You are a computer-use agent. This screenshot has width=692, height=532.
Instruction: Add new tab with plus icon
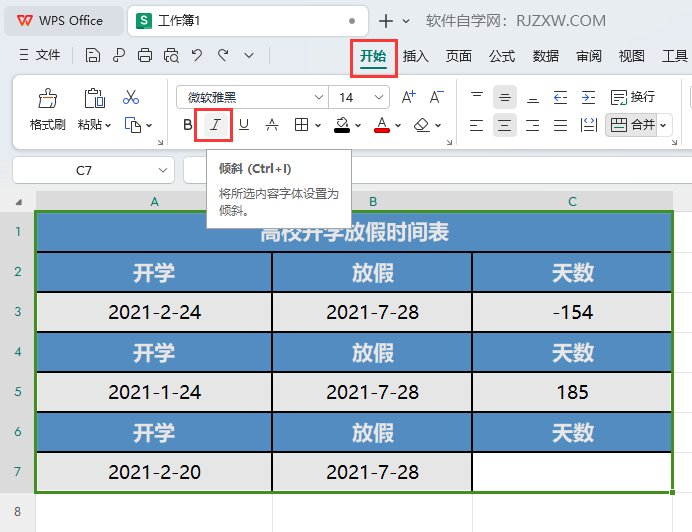pyautogui.click(x=386, y=21)
